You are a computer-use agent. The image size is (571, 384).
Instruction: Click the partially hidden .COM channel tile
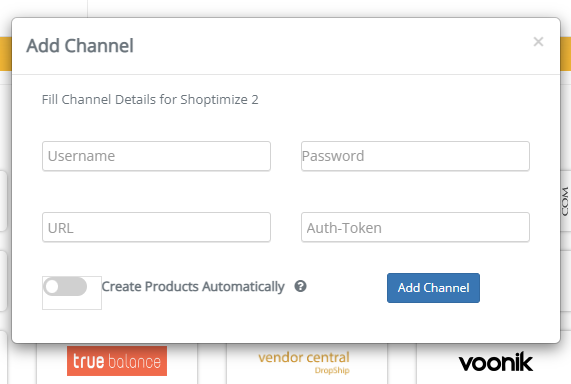(566, 201)
